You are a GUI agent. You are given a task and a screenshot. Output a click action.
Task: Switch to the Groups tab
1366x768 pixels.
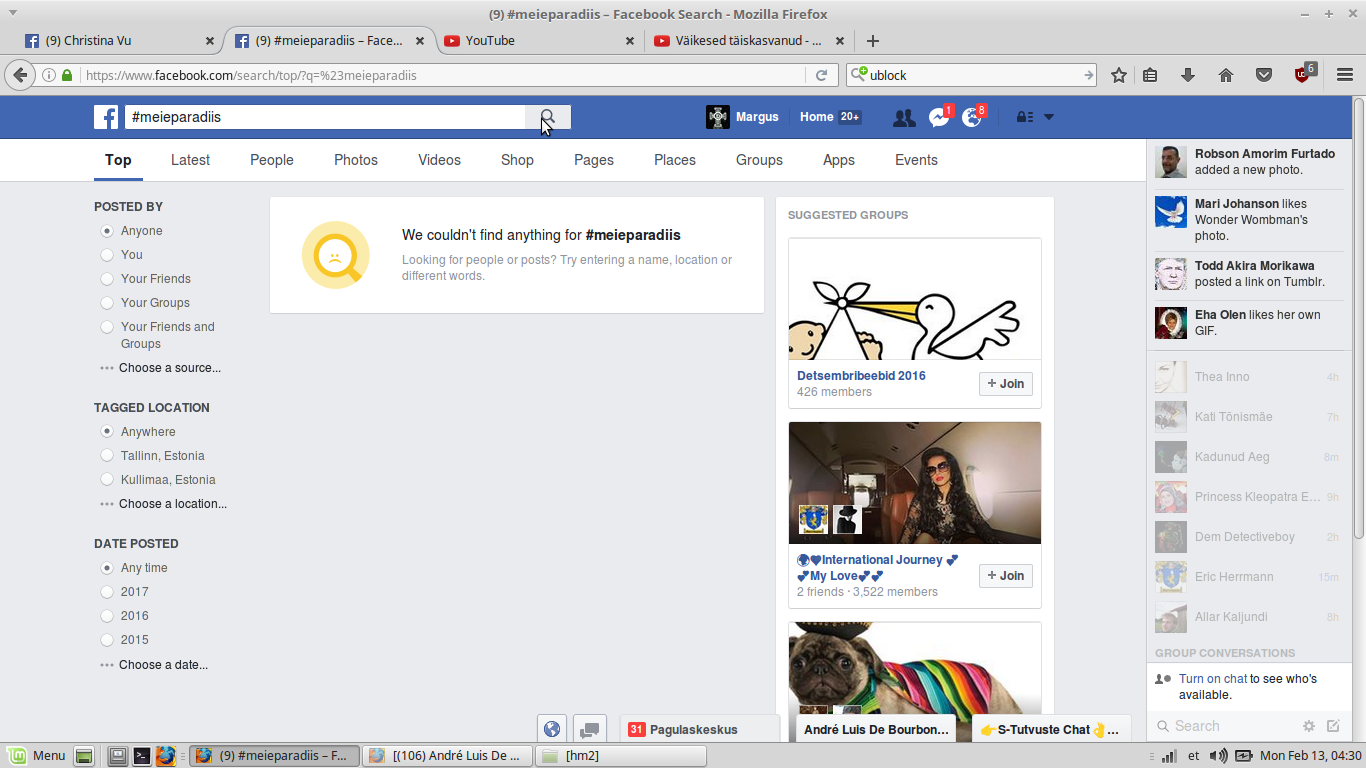click(759, 160)
